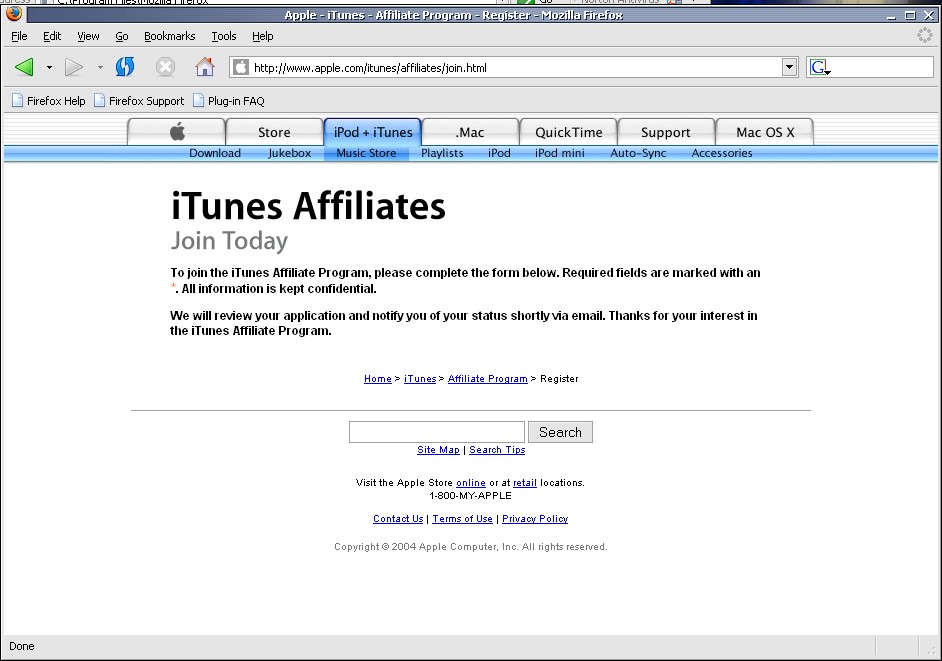Click the Firefox Help bookmark page icon
The width and height of the screenshot is (942, 661).
tap(17, 100)
